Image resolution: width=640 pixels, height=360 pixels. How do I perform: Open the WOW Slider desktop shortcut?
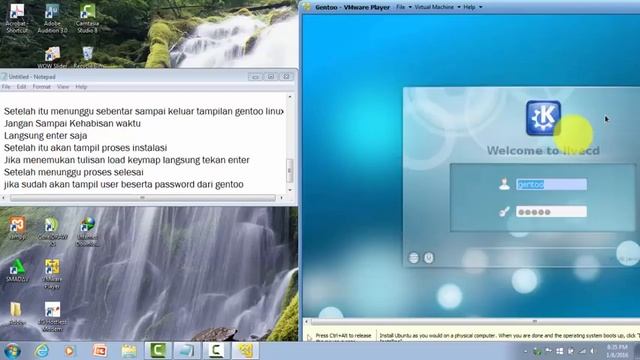point(52,57)
